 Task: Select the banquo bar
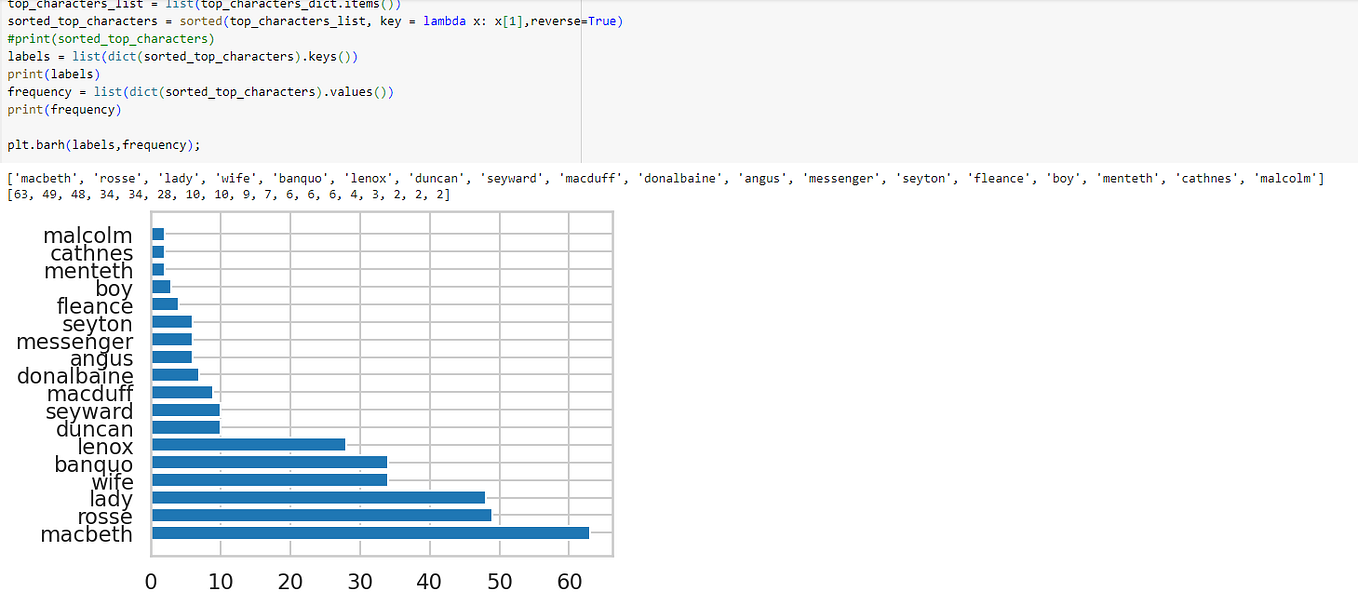(x=270, y=463)
